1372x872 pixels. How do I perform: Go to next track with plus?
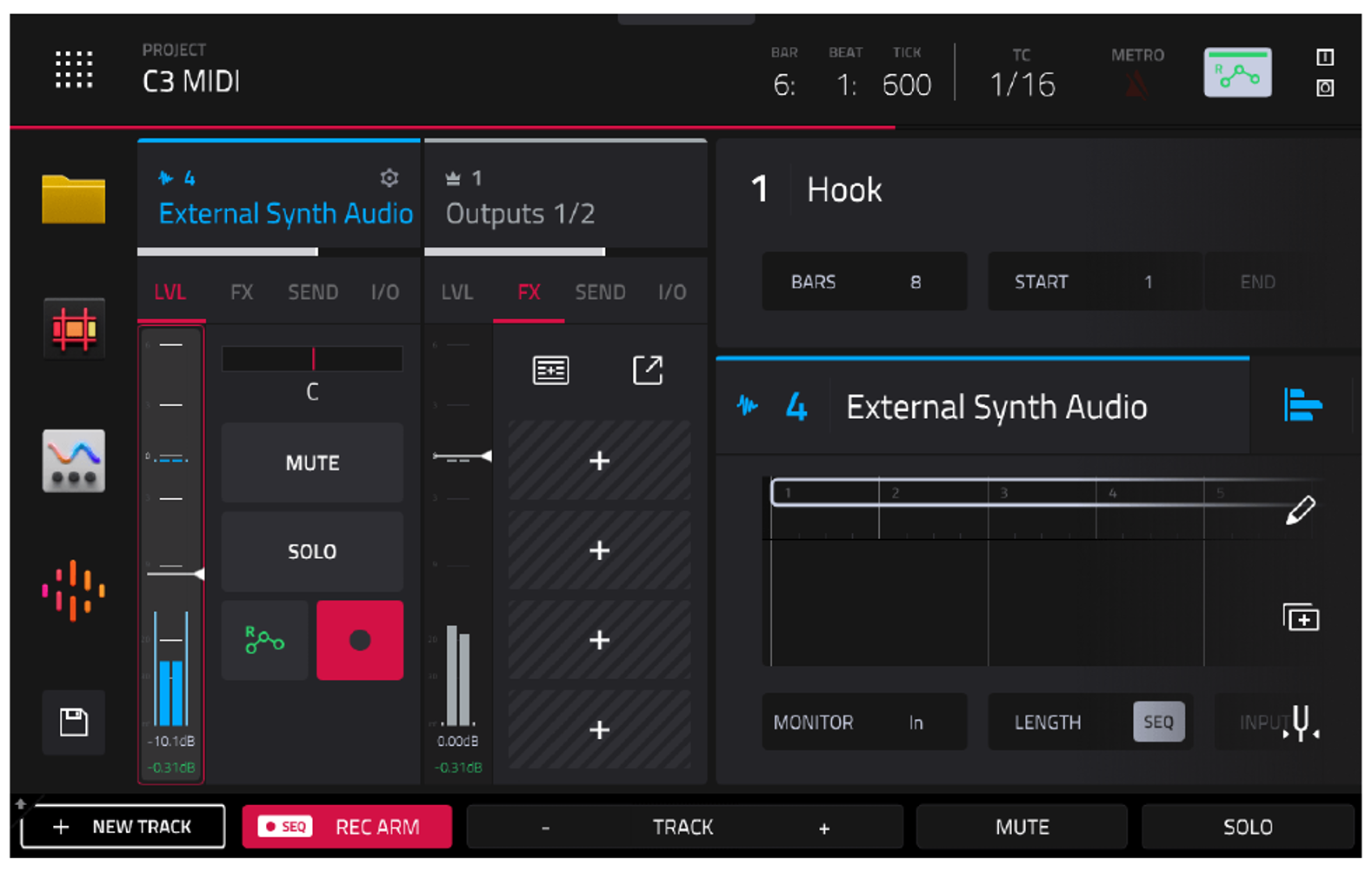[823, 828]
